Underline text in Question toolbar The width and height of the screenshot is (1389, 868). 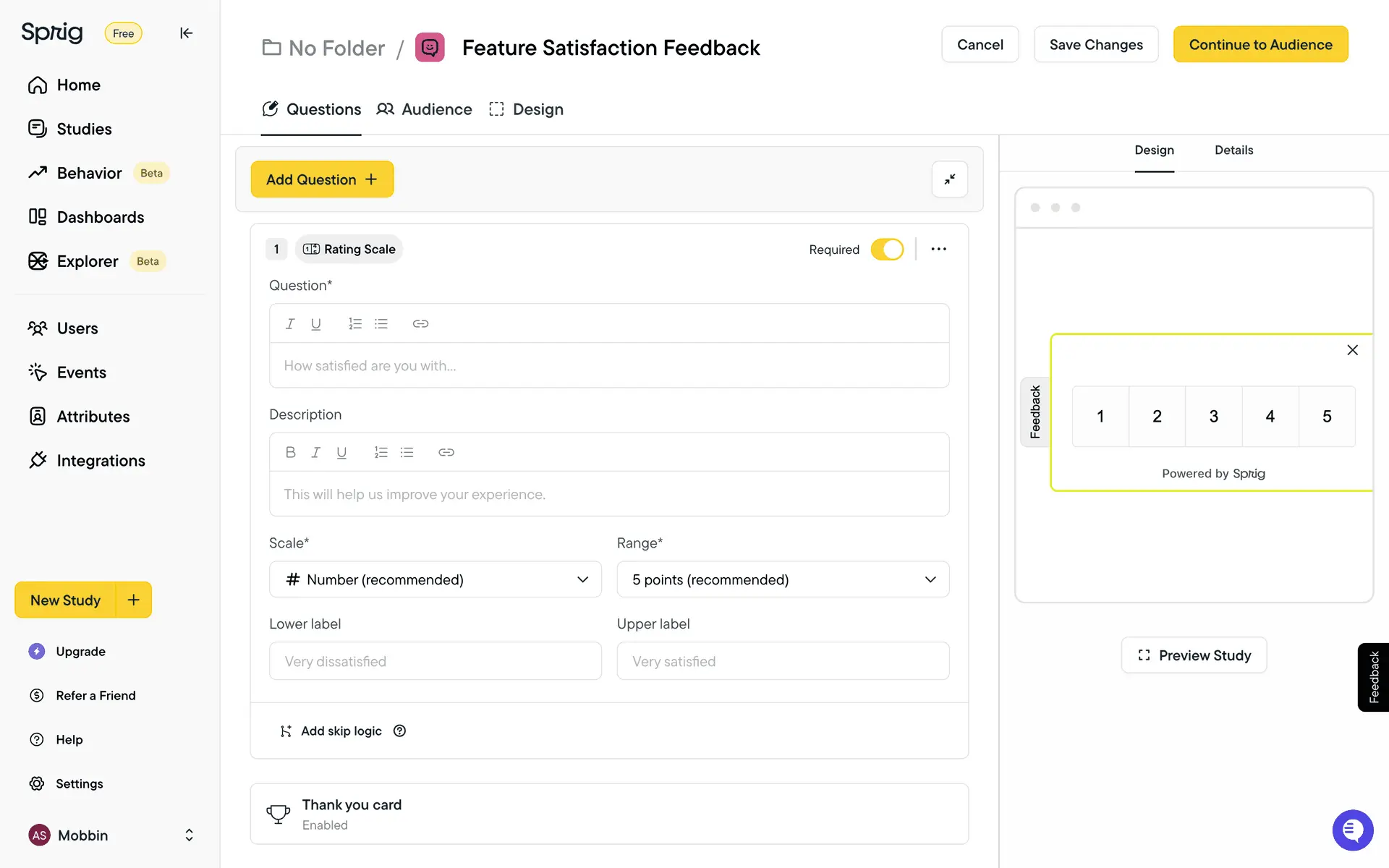(x=315, y=323)
